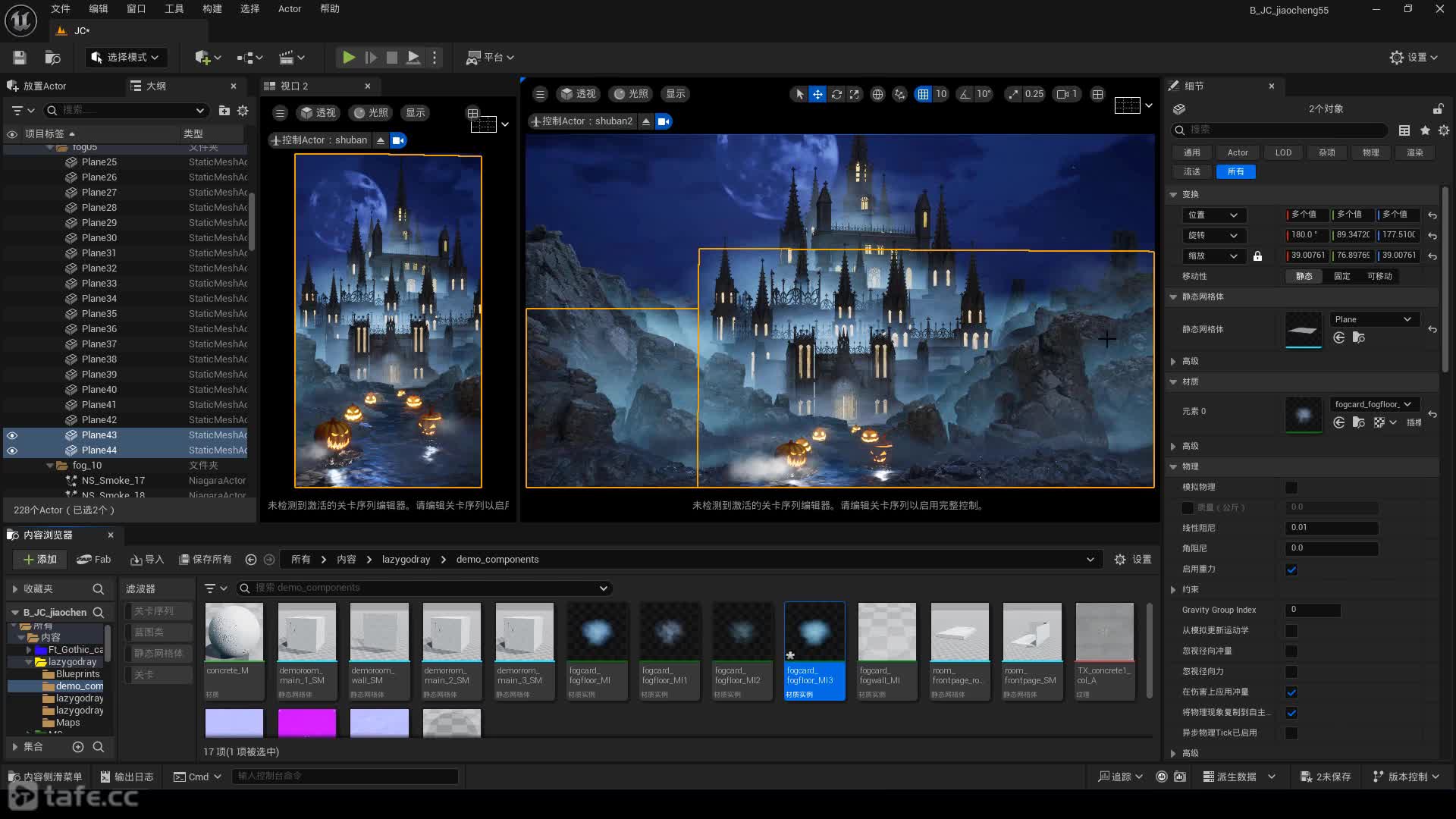Open the Actor menu
Viewport: 1456px width, 819px height.
[290, 9]
